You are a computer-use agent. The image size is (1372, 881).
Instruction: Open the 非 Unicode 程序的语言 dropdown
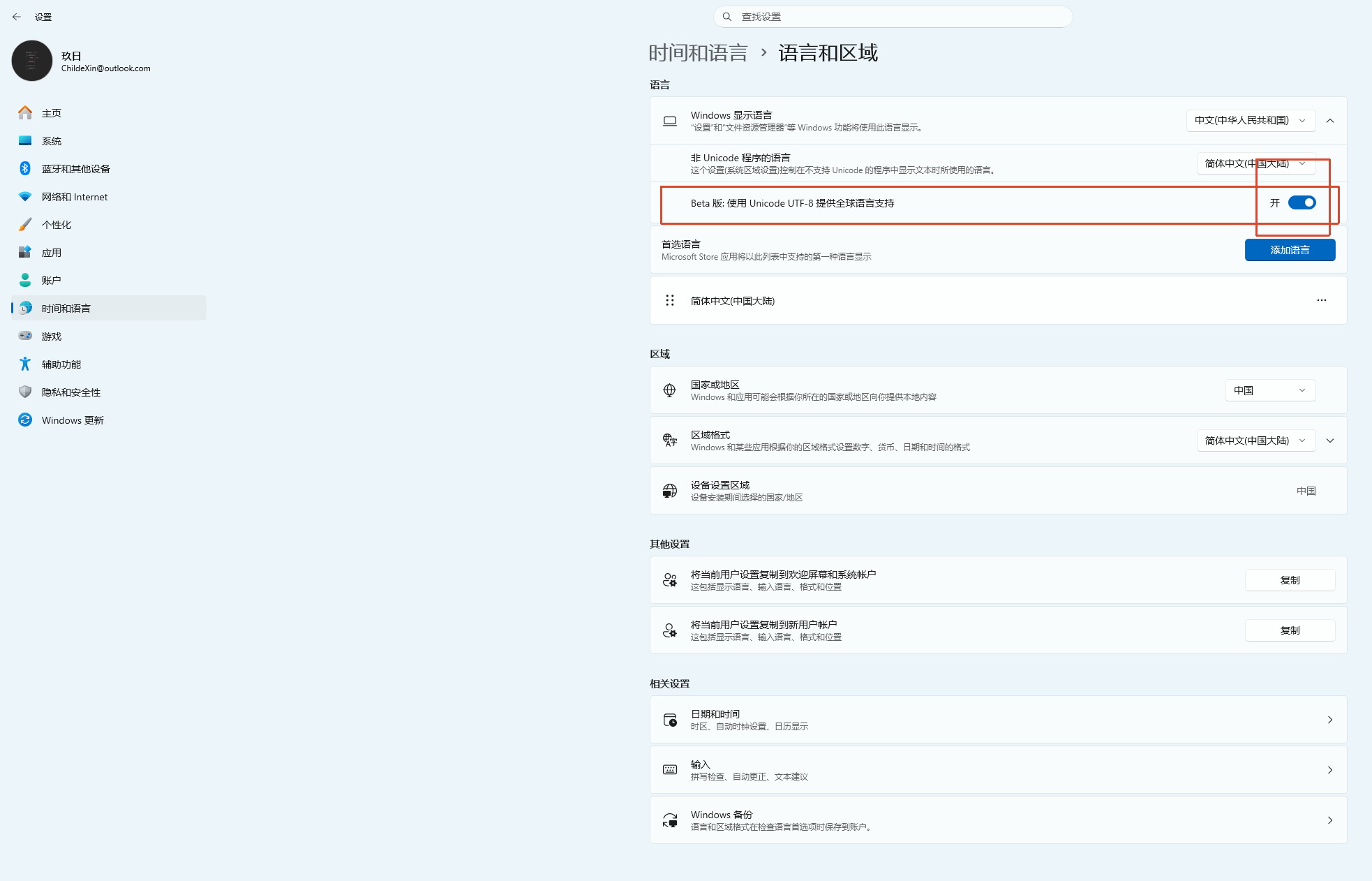coord(1256,163)
